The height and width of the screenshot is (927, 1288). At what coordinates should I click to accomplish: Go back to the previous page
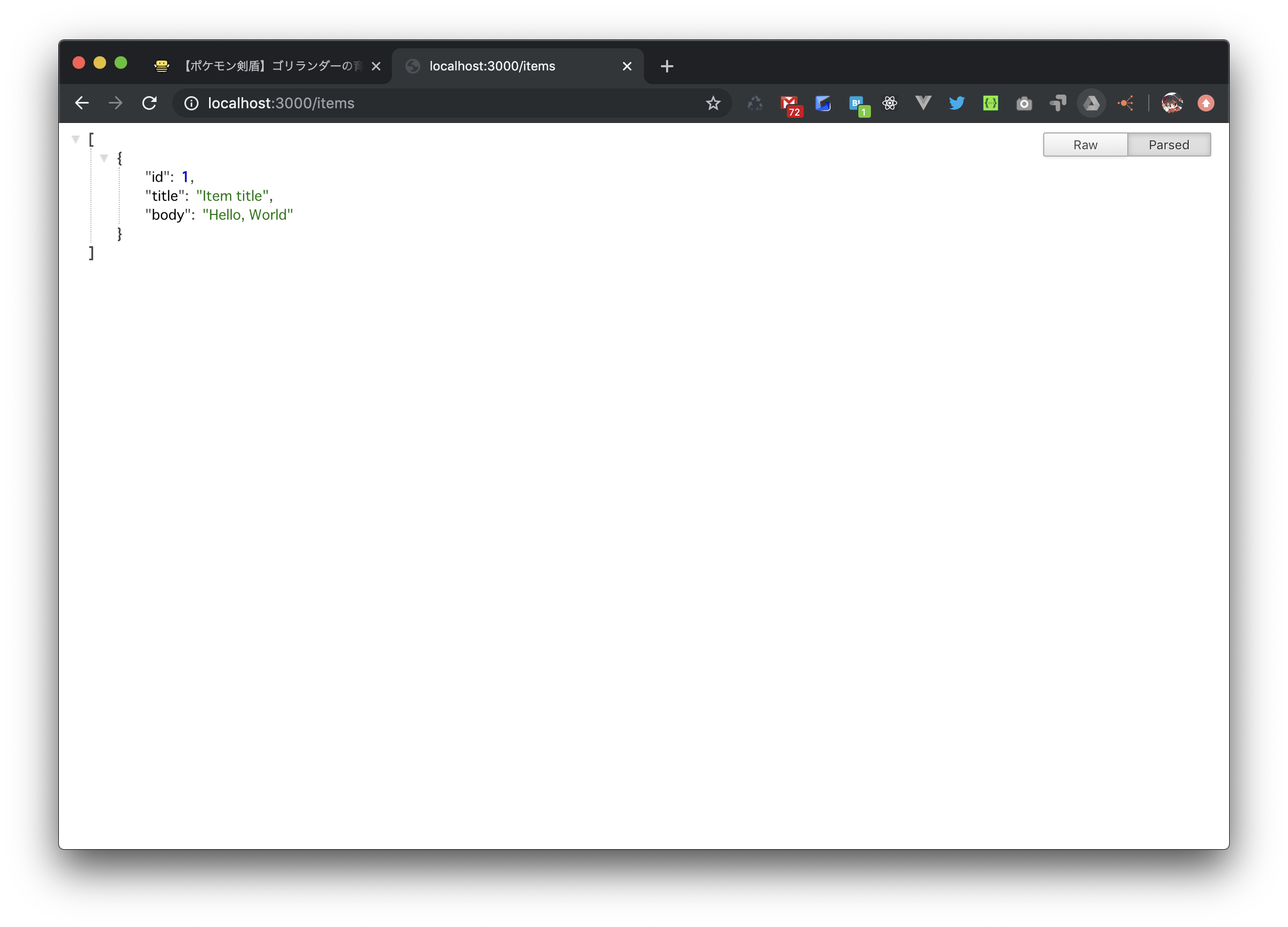coord(82,104)
